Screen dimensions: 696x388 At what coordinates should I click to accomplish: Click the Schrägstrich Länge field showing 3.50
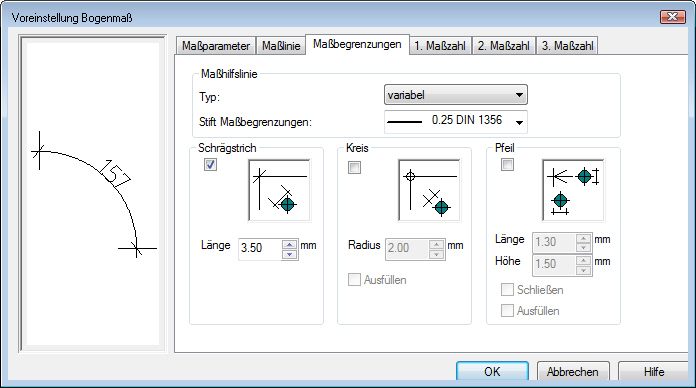(x=260, y=248)
